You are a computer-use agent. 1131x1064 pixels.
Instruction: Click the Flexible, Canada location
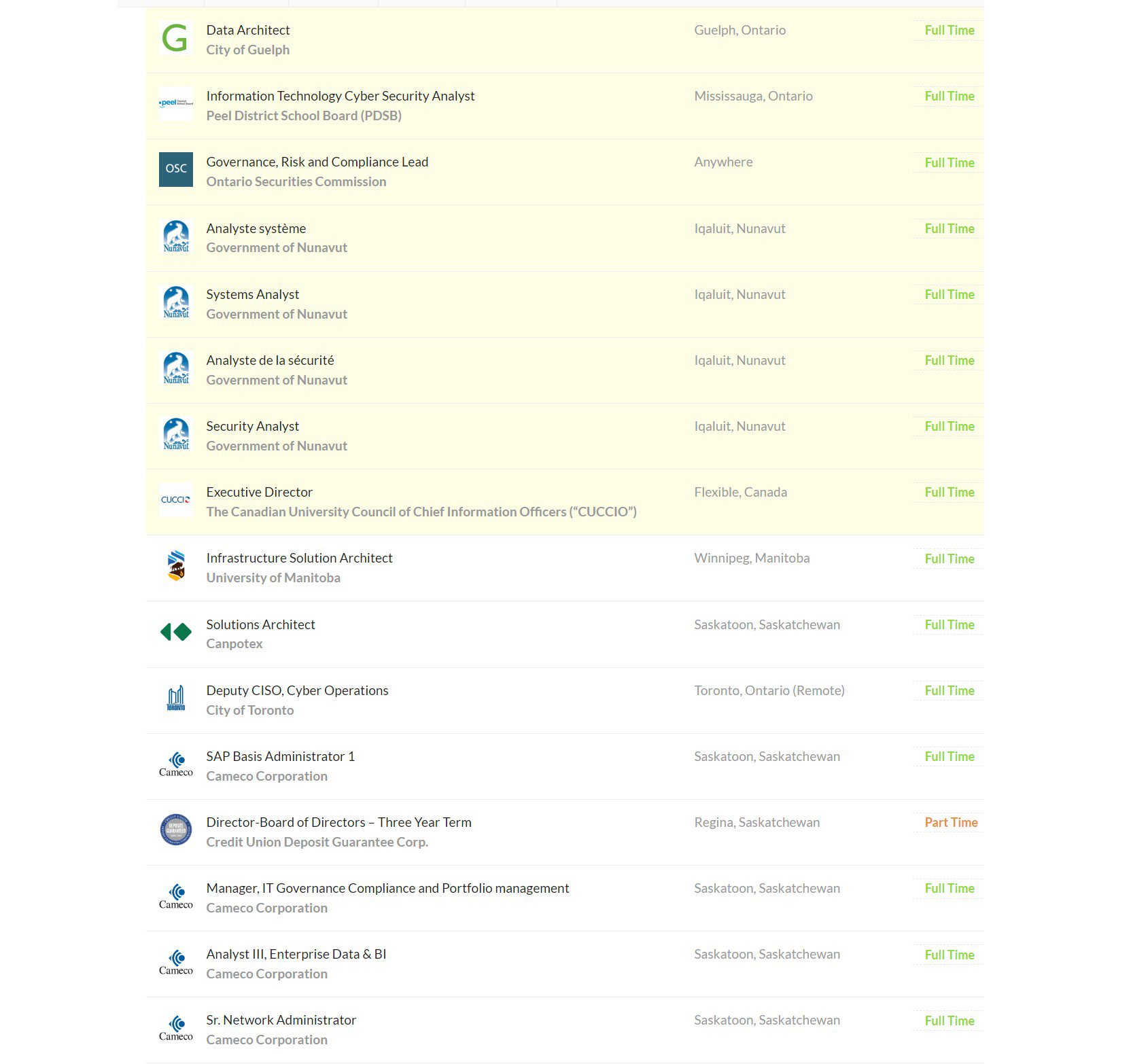[741, 492]
